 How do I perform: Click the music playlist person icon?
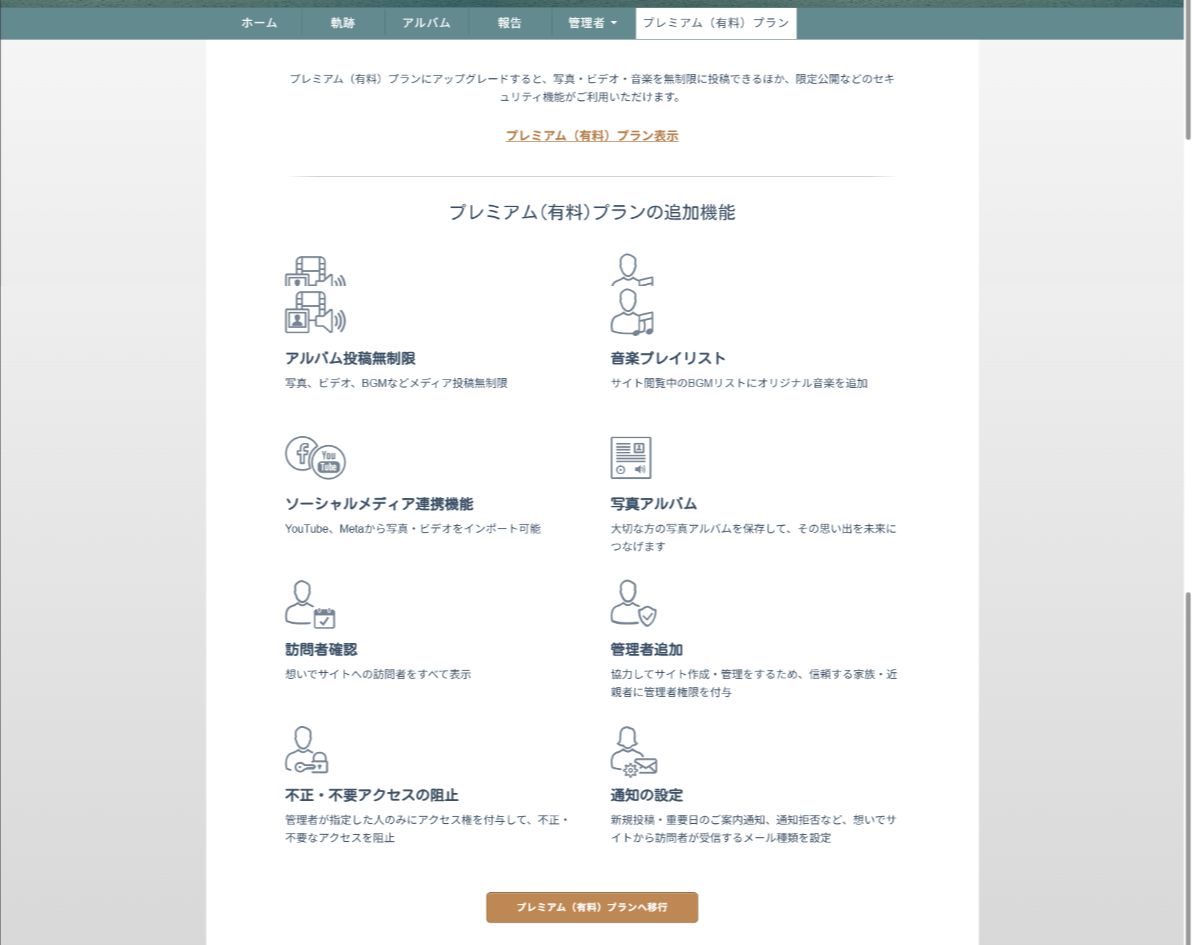pos(631,311)
